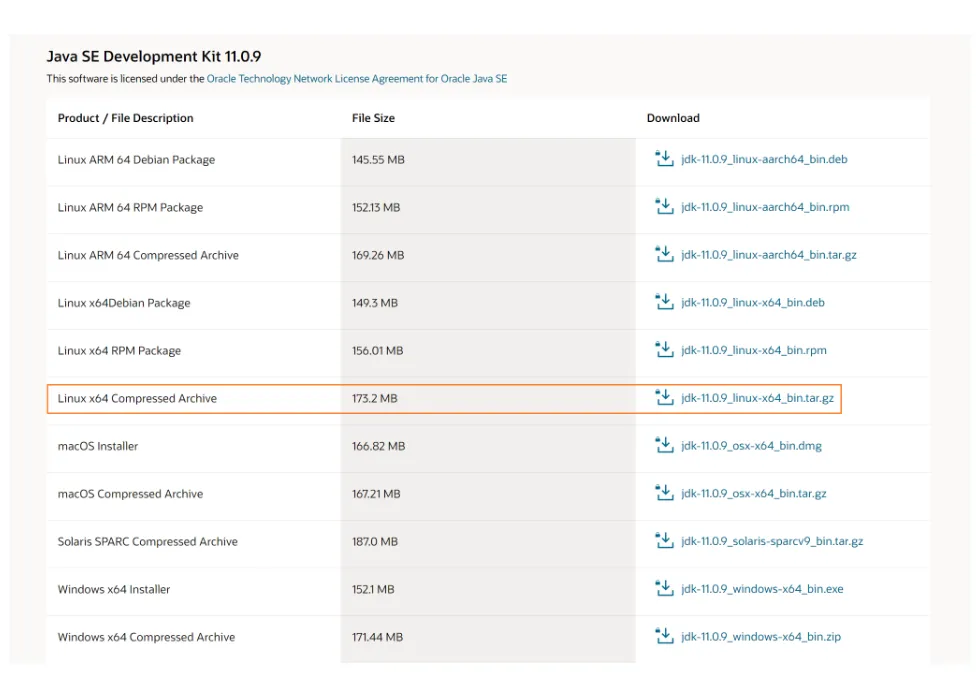This screenshot has width=979, height=692.
Task: Click download icon for osx-x64_bin.tar.gz
Action: [x=664, y=493]
